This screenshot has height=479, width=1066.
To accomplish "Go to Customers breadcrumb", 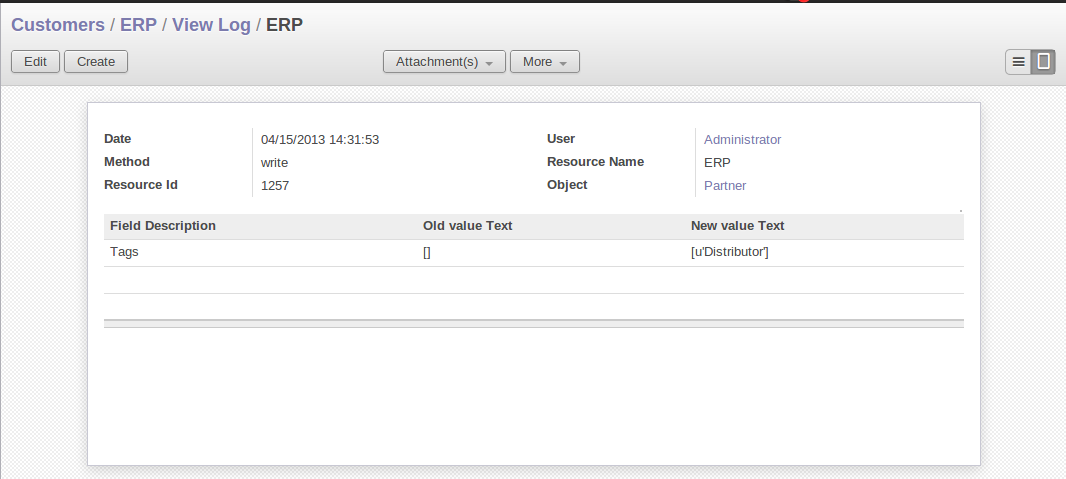I will (x=58, y=25).
